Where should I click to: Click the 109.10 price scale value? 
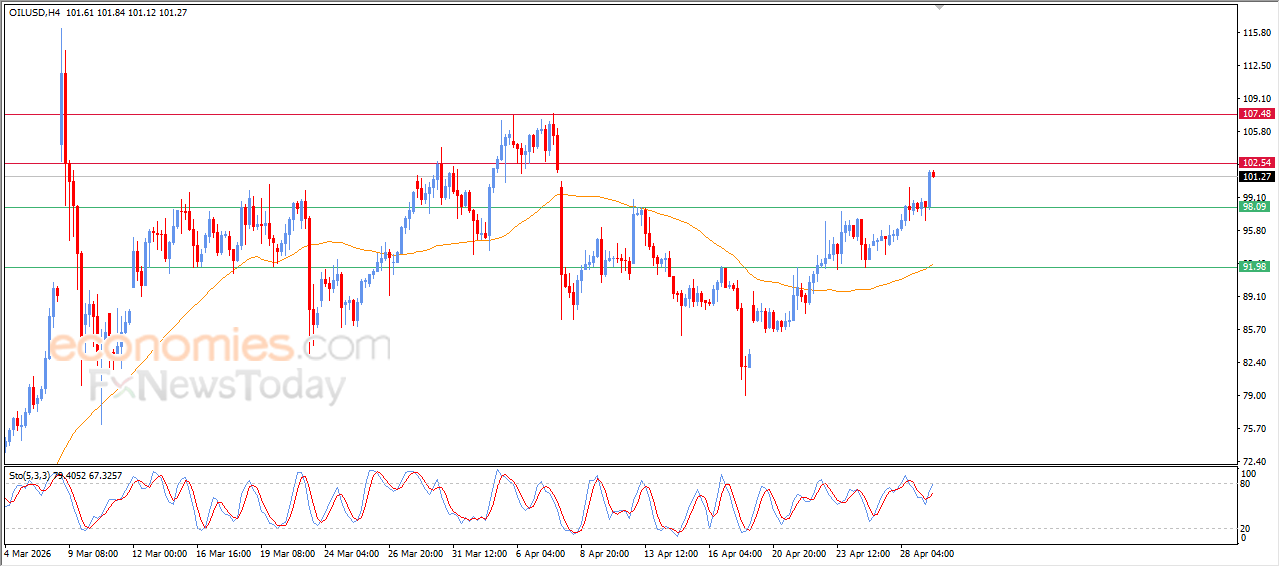click(1256, 99)
